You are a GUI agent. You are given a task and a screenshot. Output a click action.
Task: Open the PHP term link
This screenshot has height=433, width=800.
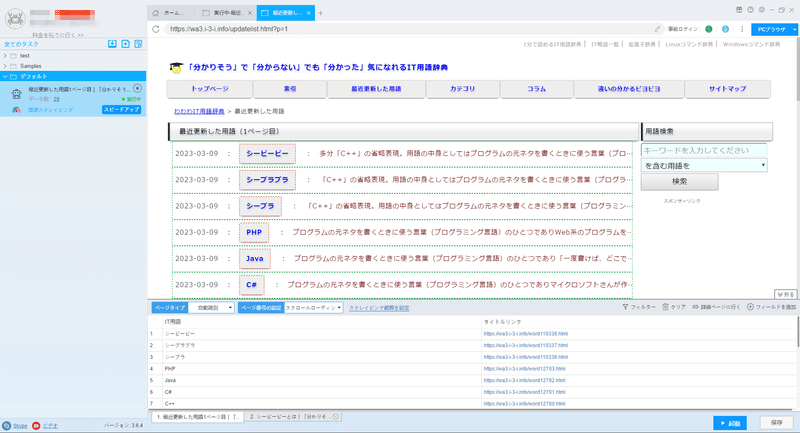(x=254, y=233)
